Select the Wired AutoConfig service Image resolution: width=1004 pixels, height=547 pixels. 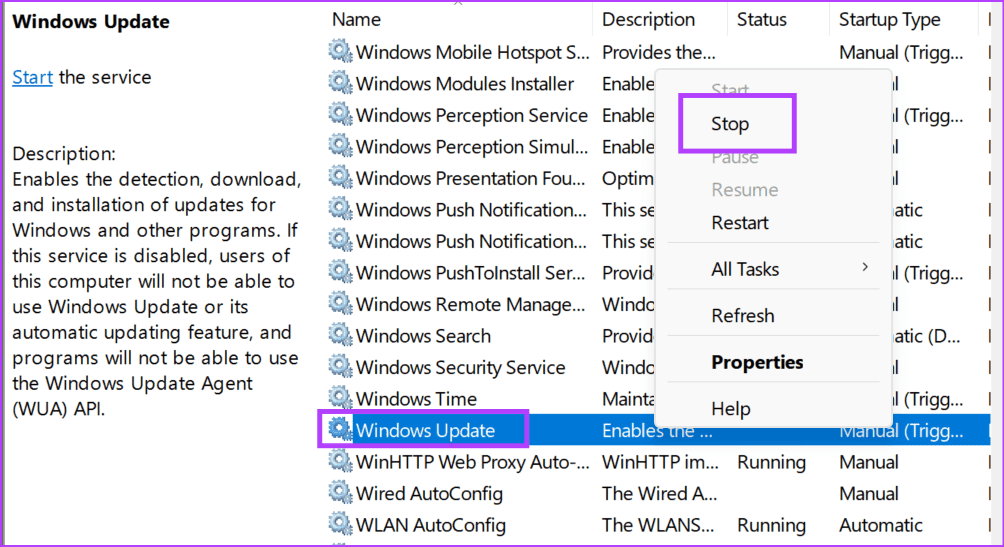[429, 493]
